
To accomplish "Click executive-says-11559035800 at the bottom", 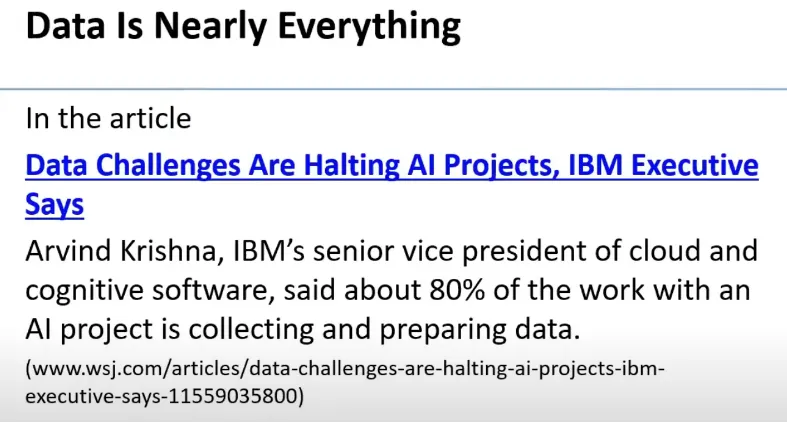I will pyautogui.click(x=165, y=396).
